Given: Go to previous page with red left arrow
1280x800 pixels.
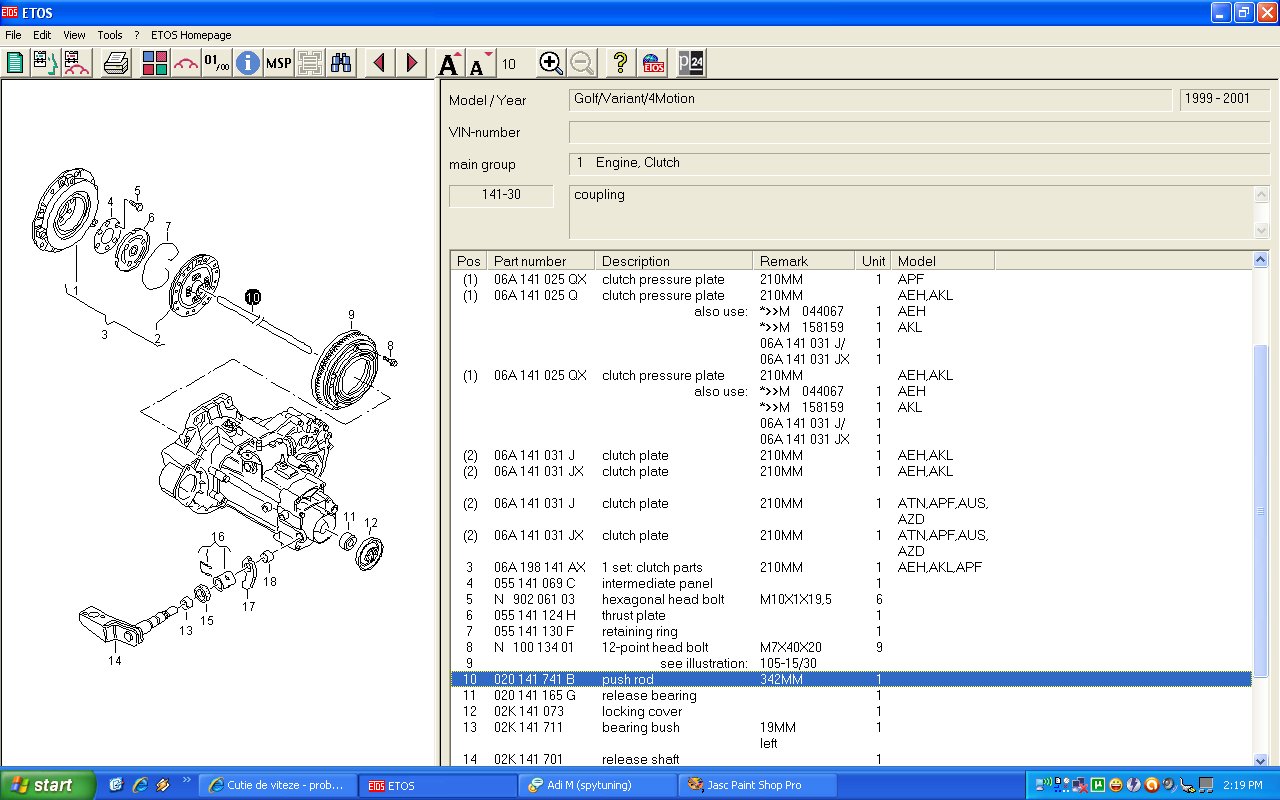Looking at the screenshot, I should (378, 63).
